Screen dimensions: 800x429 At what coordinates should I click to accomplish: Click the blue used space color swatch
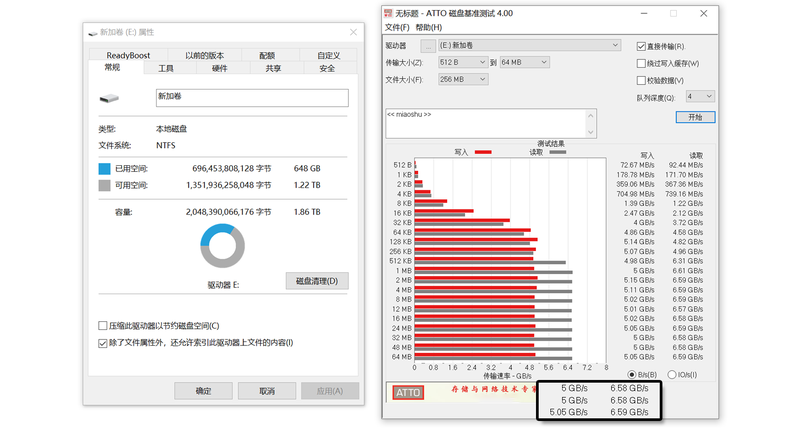105,169
